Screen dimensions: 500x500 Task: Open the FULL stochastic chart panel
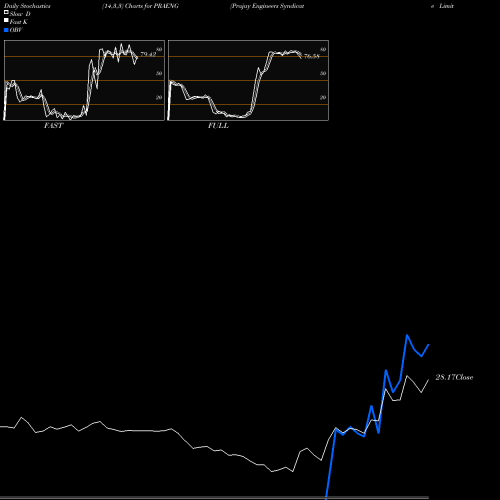(x=248, y=80)
